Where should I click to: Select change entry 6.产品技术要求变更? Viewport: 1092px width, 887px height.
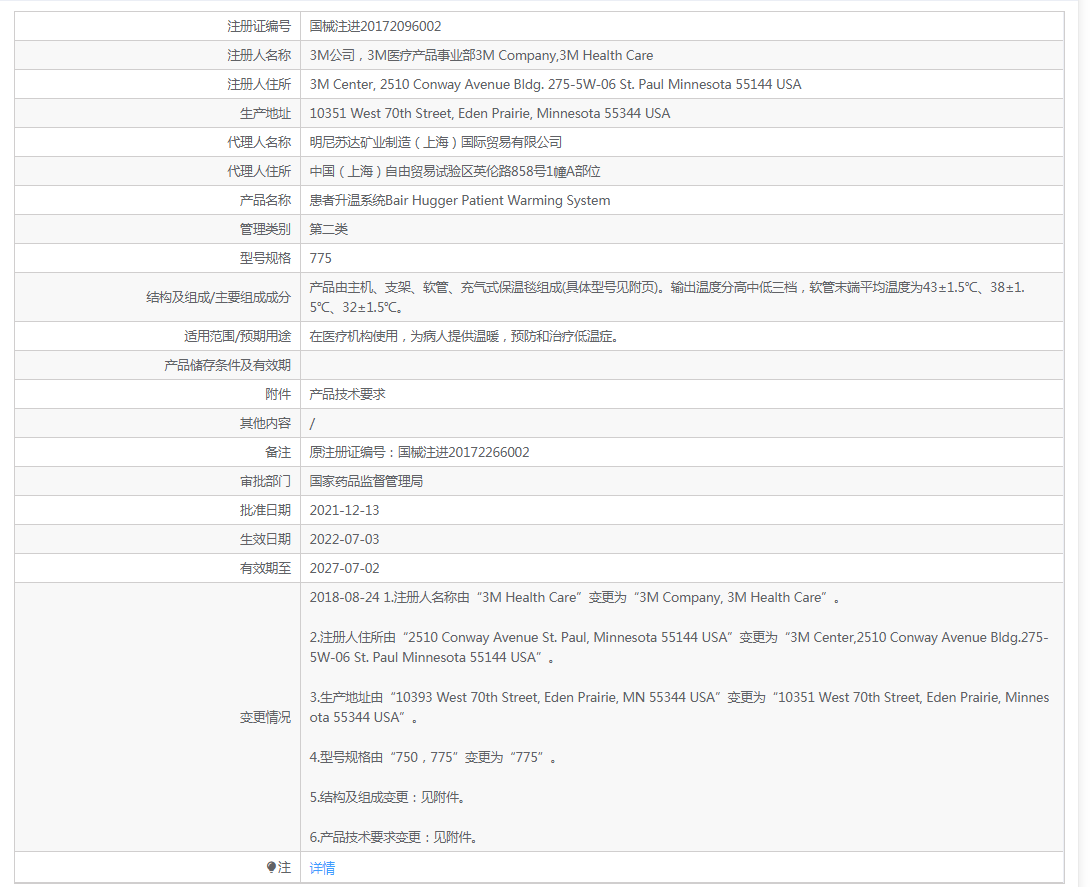pyautogui.click(x=393, y=837)
